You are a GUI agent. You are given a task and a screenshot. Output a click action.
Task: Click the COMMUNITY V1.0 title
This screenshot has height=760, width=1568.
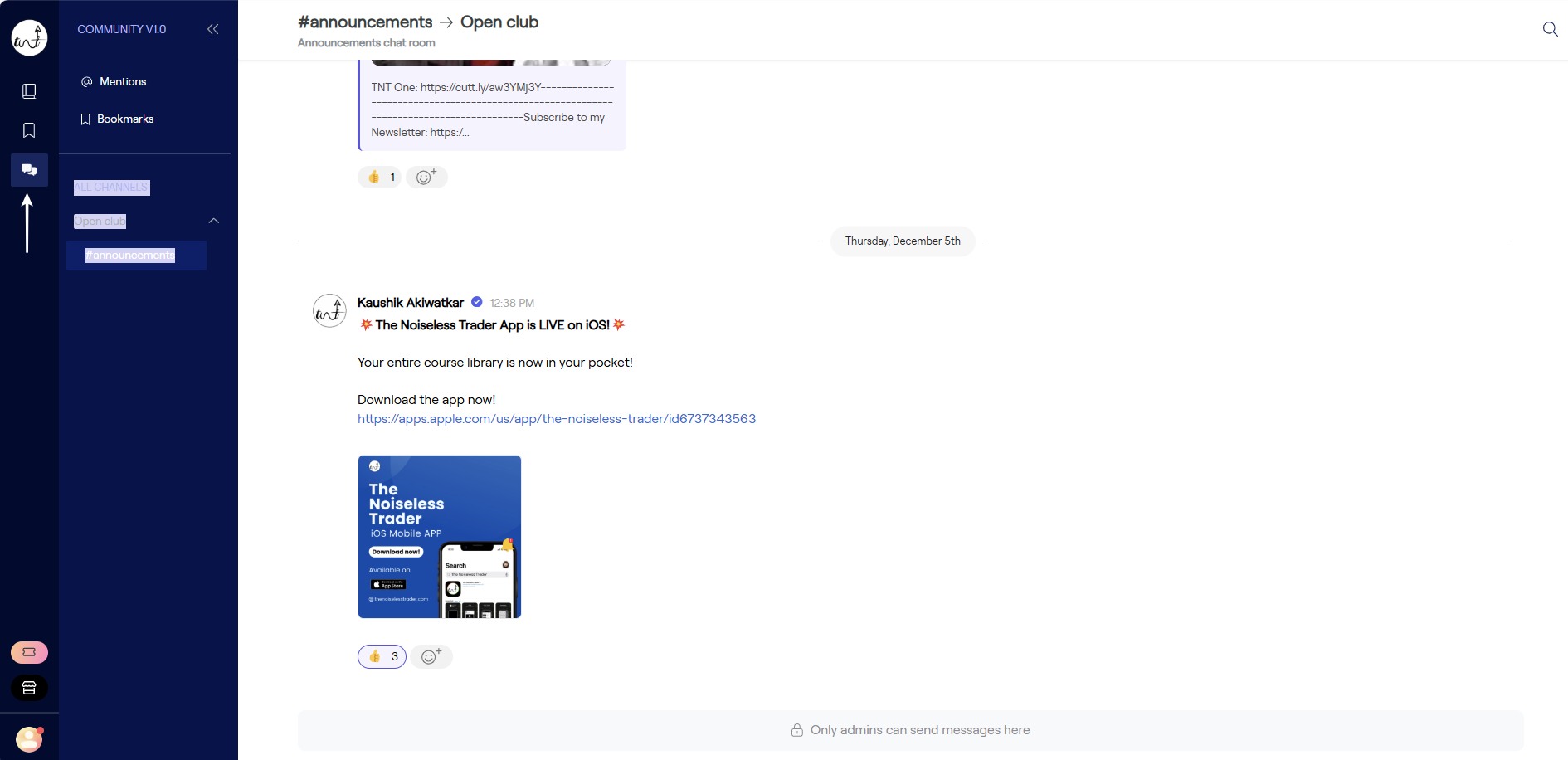(122, 29)
